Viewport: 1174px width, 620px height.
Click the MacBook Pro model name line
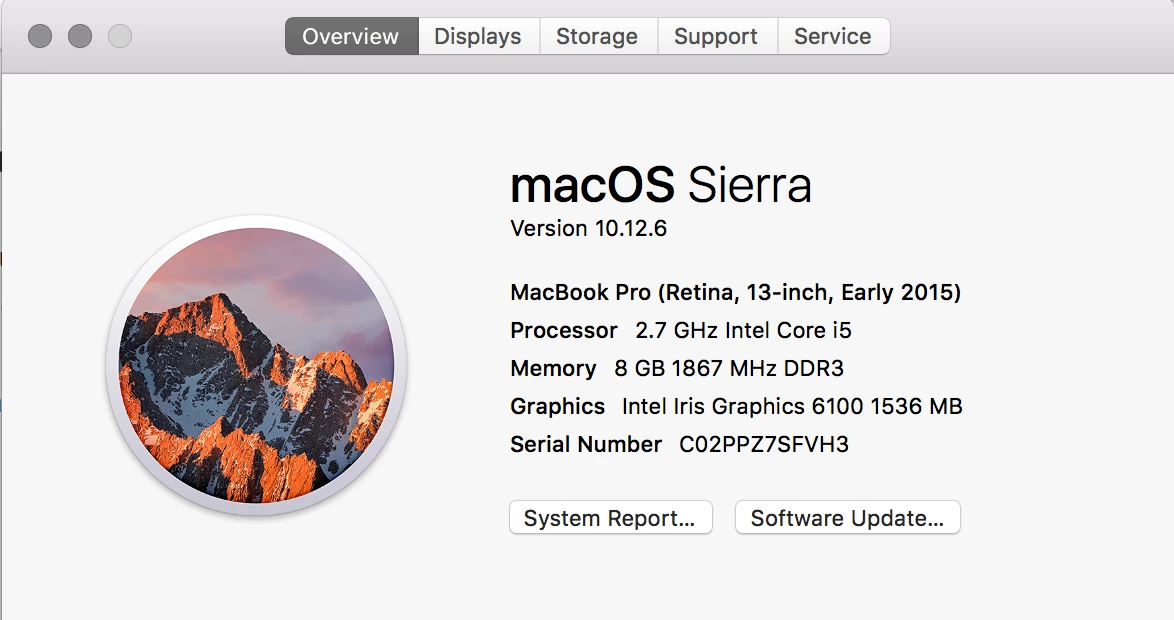pos(735,292)
